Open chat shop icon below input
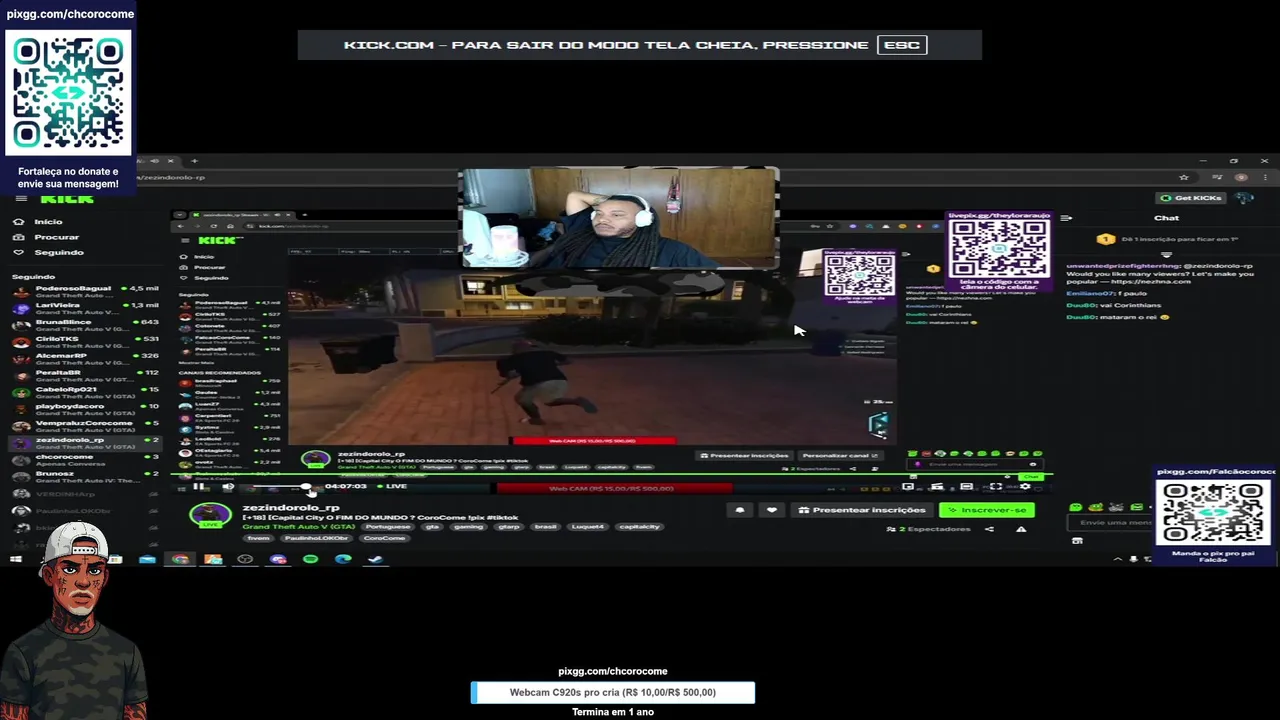 pos(1077,541)
